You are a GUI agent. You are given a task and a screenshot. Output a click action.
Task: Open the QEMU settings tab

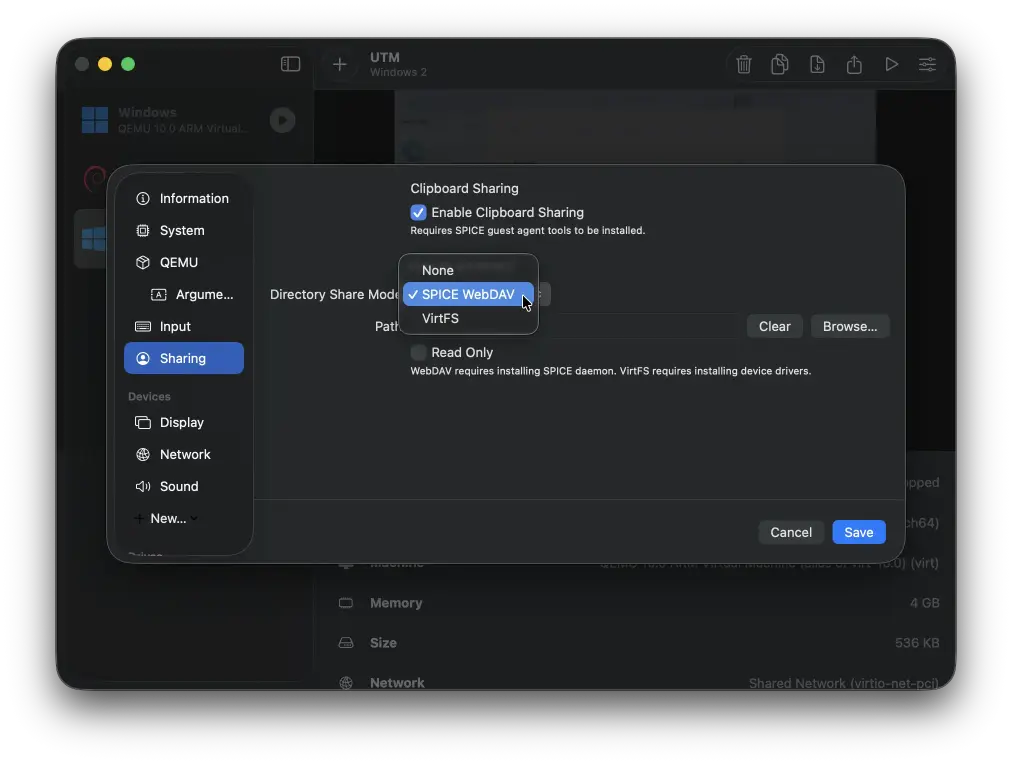point(184,263)
